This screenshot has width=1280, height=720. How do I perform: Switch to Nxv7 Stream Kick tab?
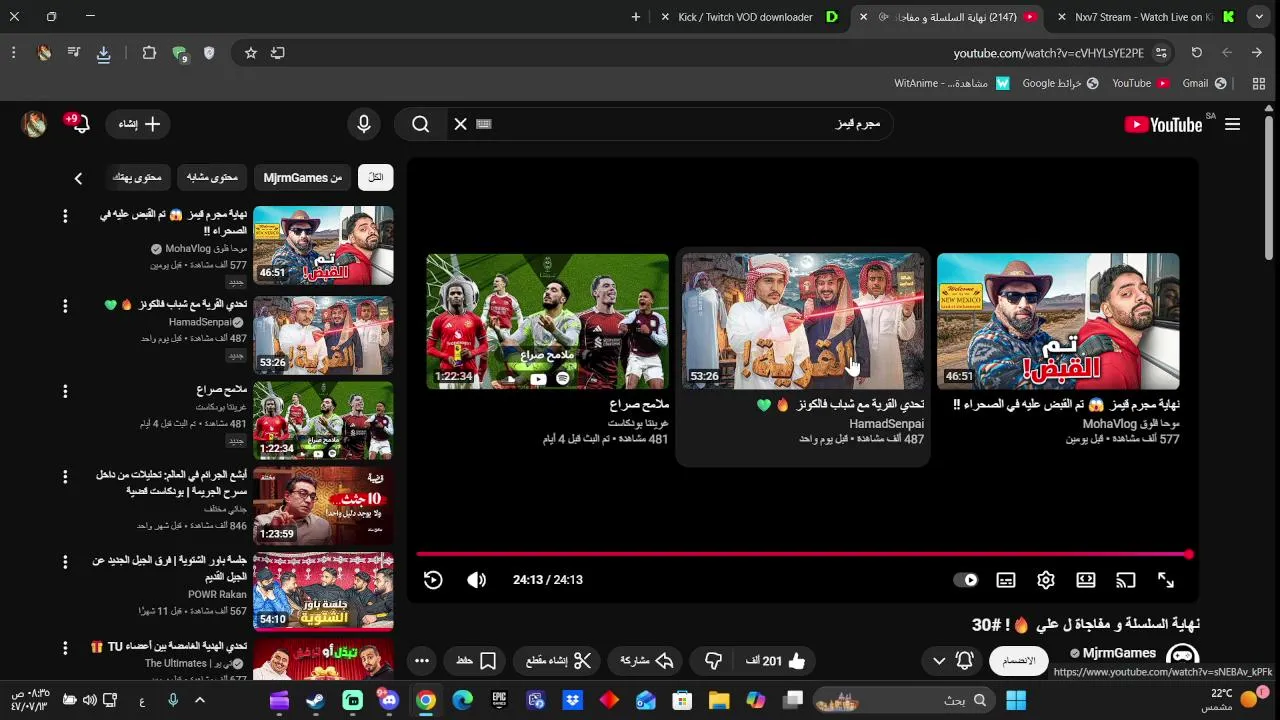coord(1145,17)
